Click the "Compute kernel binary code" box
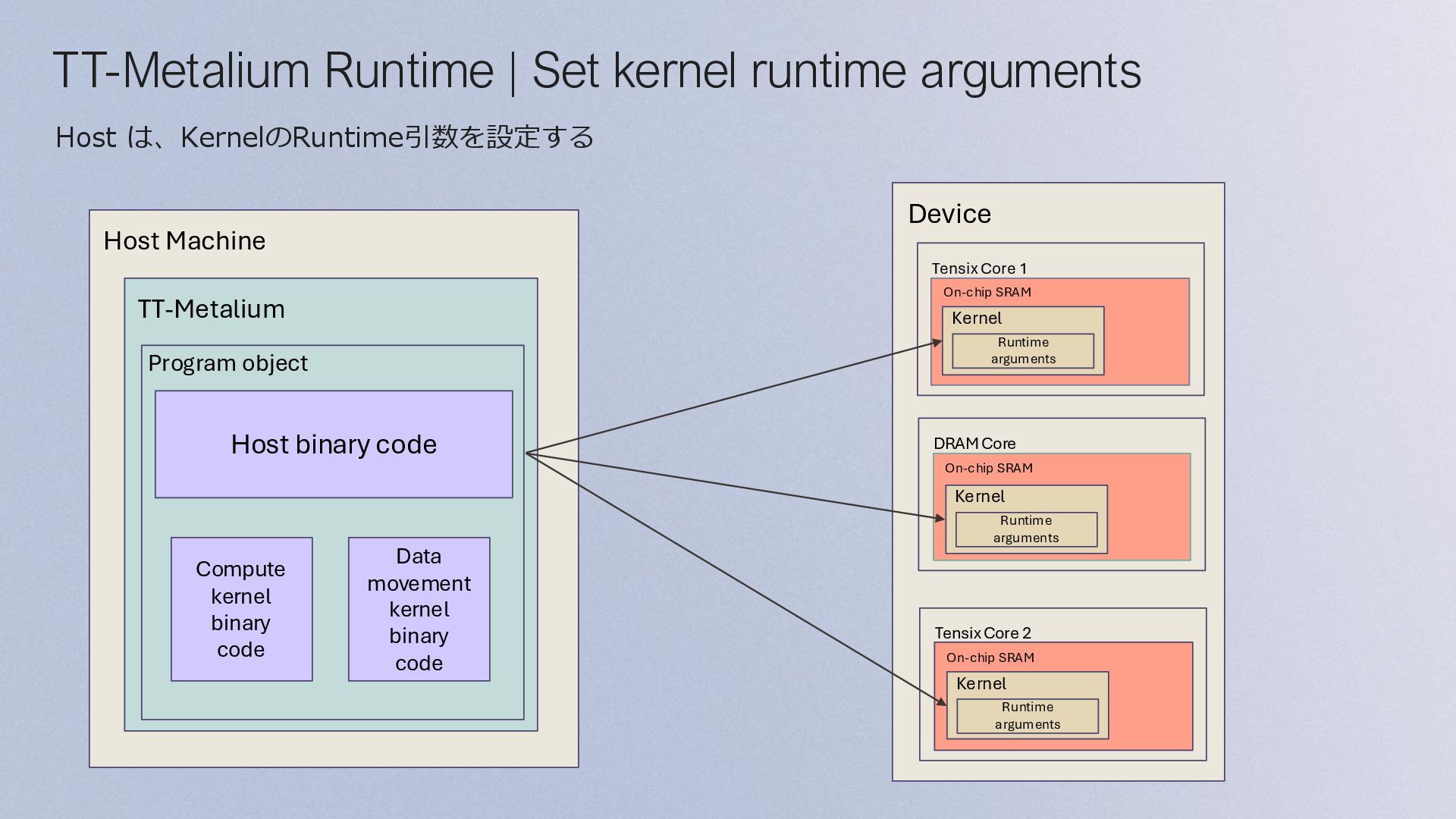The image size is (1456, 819). tap(241, 609)
